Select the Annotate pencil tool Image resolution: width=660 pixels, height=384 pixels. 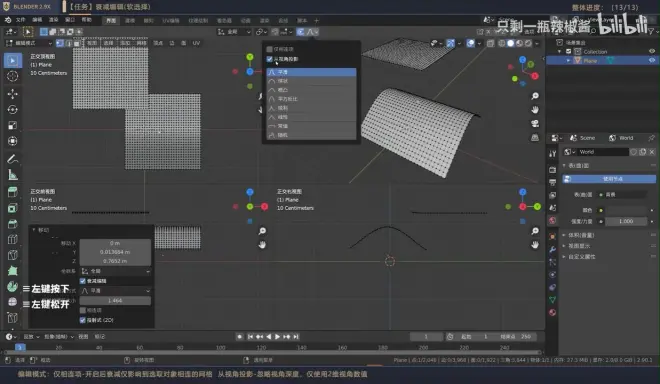(13, 159)
